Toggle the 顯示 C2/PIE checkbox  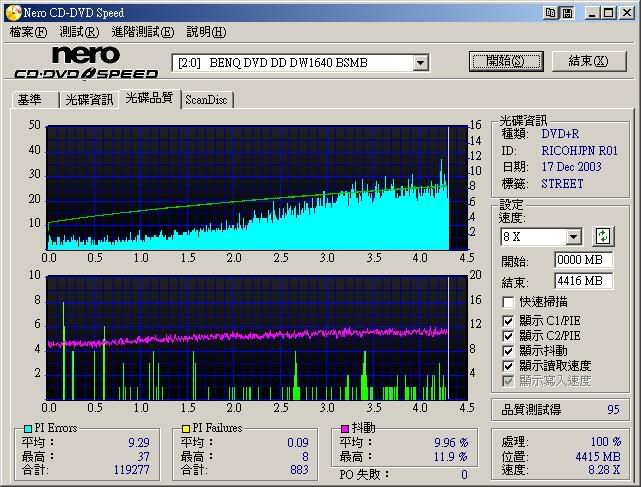coord(508,336)
